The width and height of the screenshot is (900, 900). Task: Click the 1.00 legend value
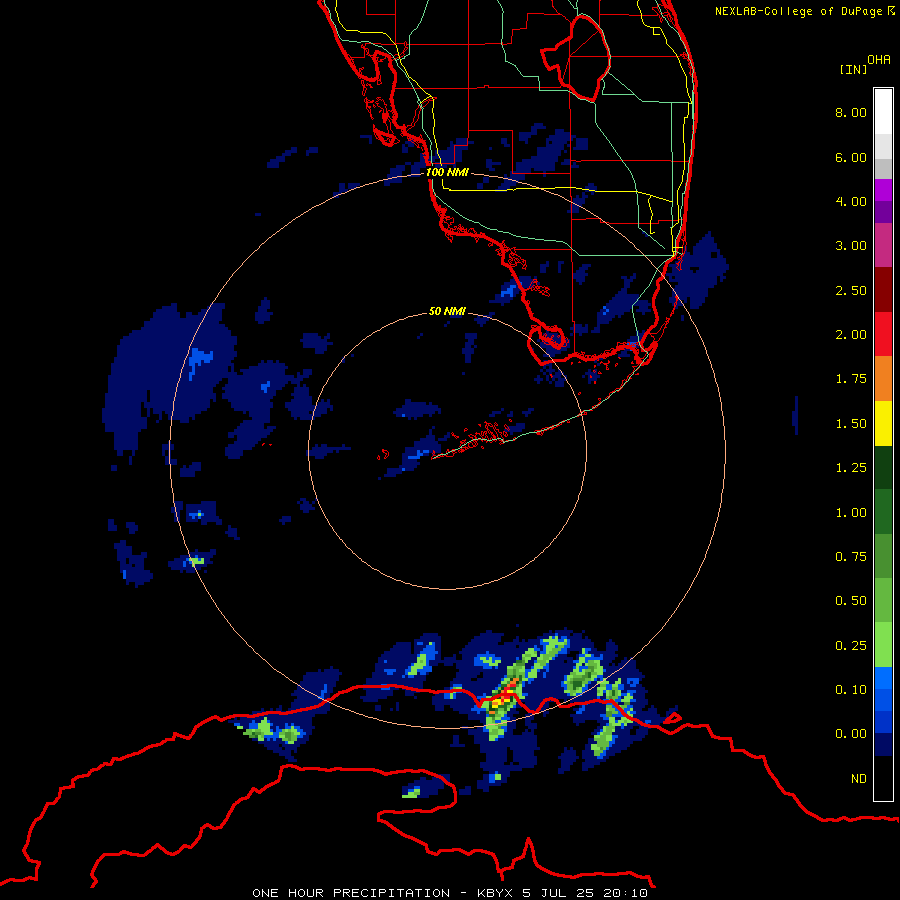point(851,513)
